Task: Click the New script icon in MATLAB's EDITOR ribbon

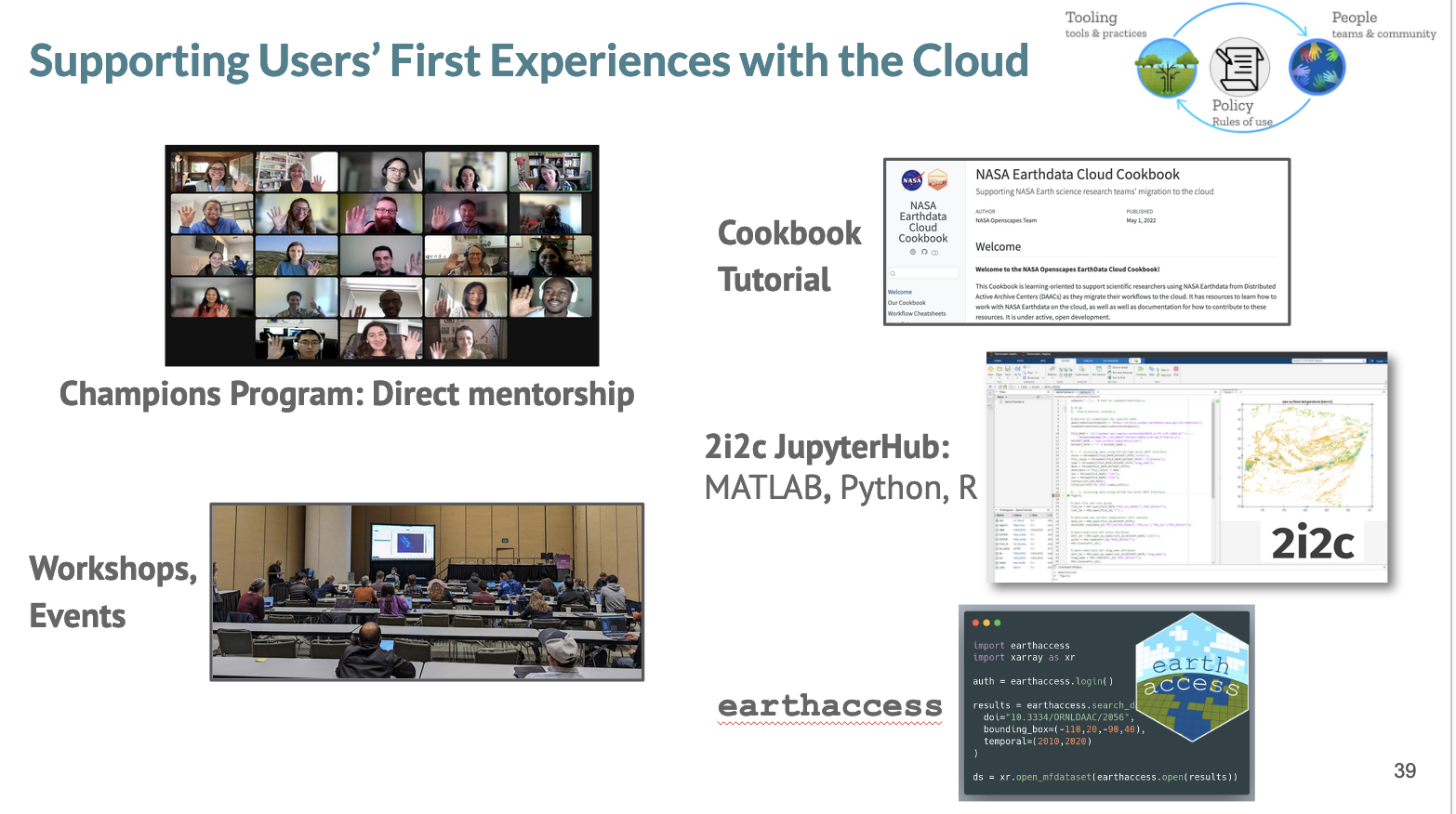Action: [x=991, y=368]
